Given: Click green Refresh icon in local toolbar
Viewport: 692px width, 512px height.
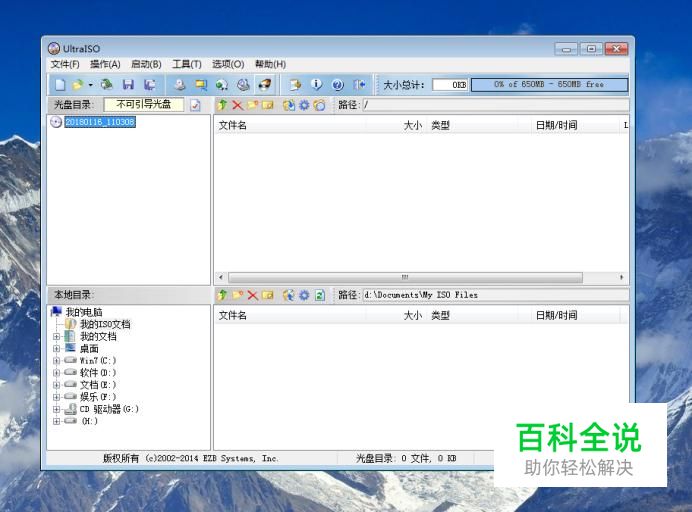Looking at the screenshot, I should 320,295.
